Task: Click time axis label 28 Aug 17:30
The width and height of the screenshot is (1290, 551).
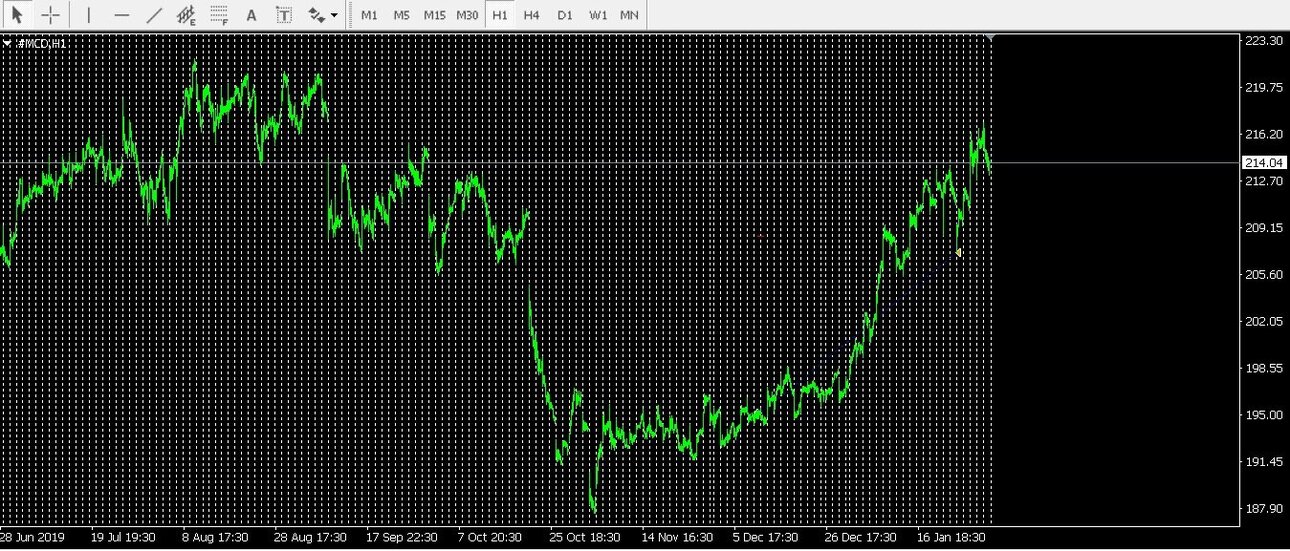Action: coord(310,537)
